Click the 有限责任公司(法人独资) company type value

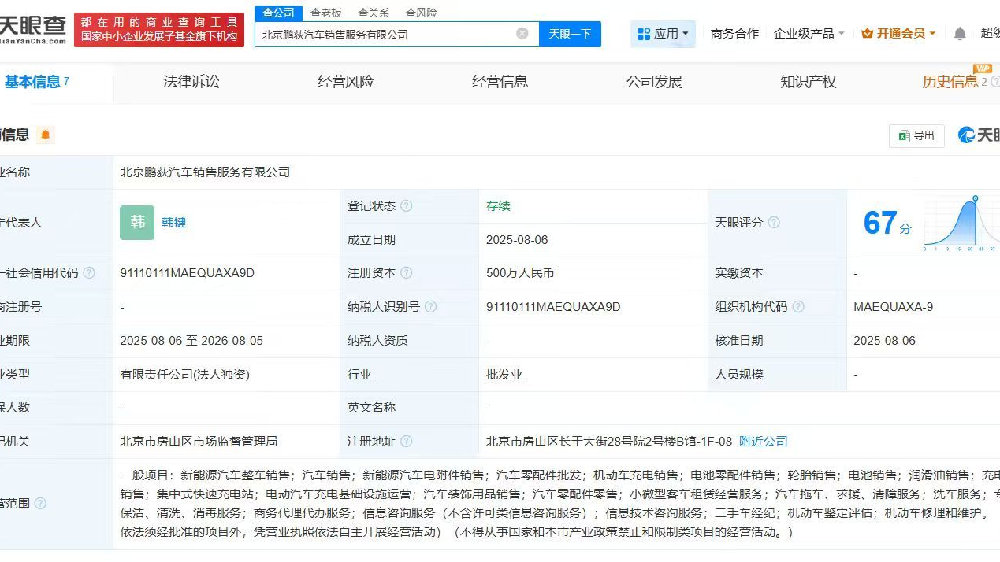pyautogui.click(x=185, y=374)
